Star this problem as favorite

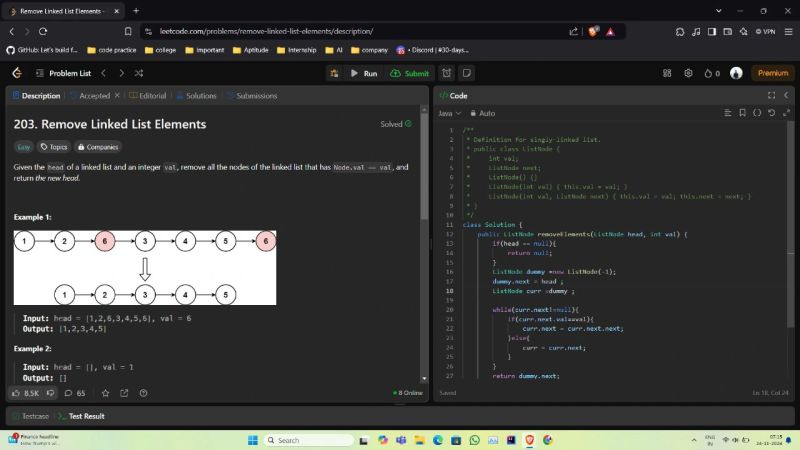click(103, 393)
